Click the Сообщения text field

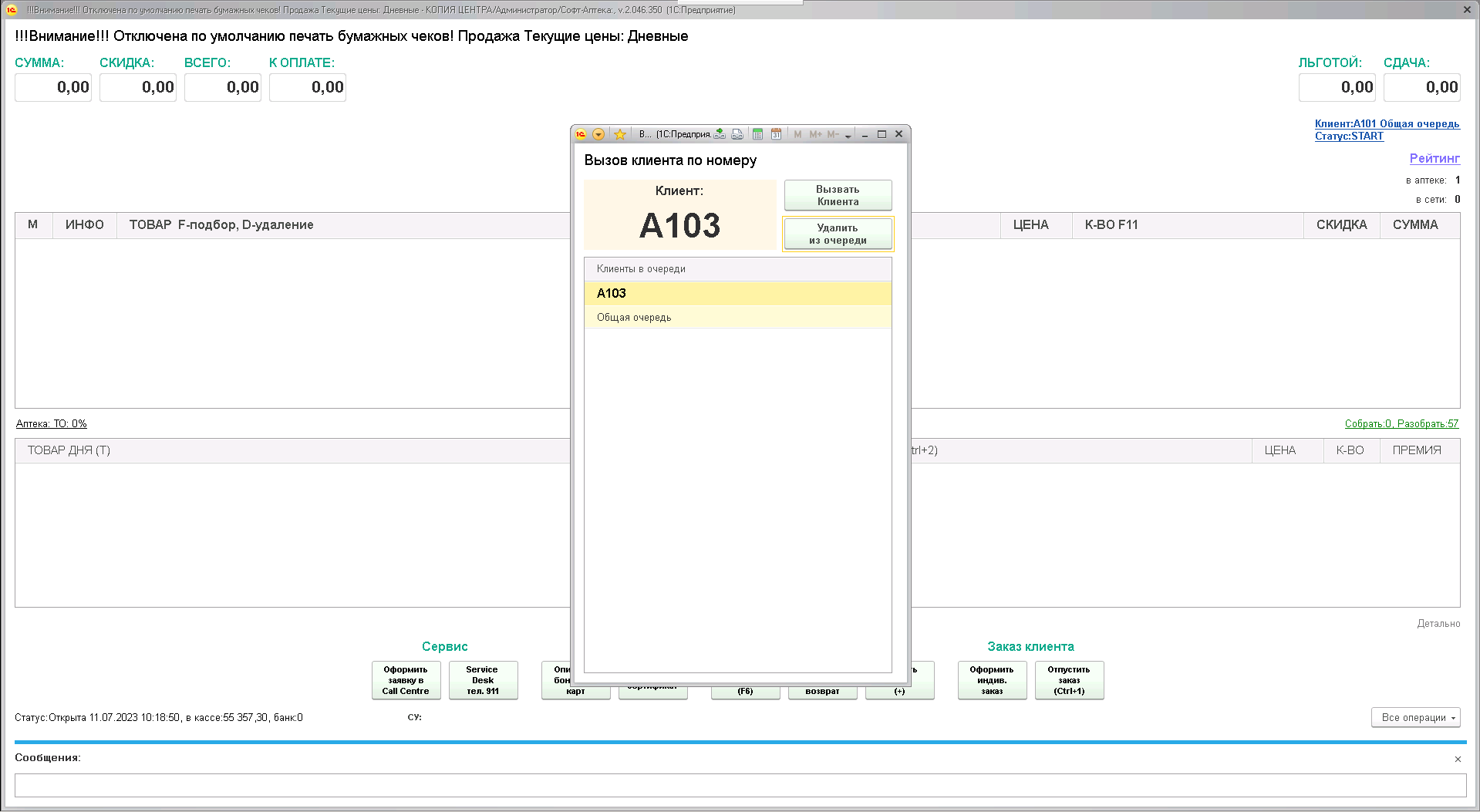click(x=740, y=785)
